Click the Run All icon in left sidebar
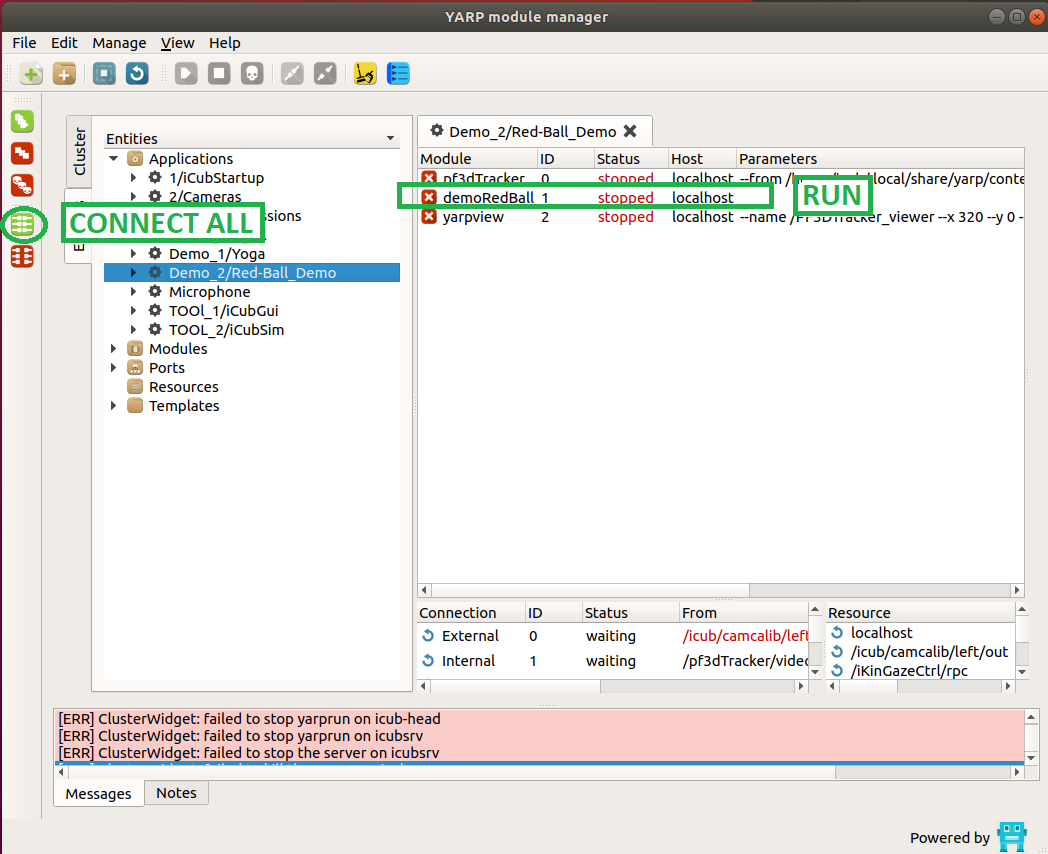 click(x=22, y=122)
